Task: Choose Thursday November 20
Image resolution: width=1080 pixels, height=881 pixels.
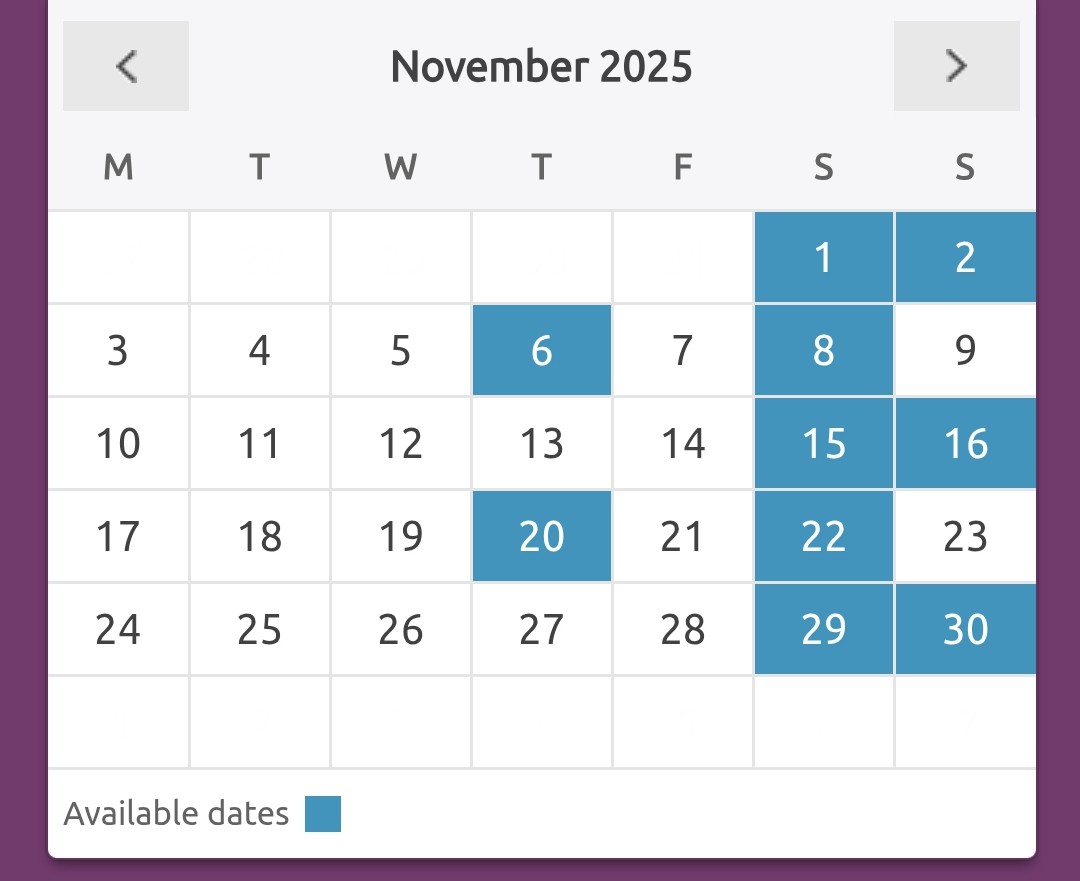Action: (x=542, y=537)
